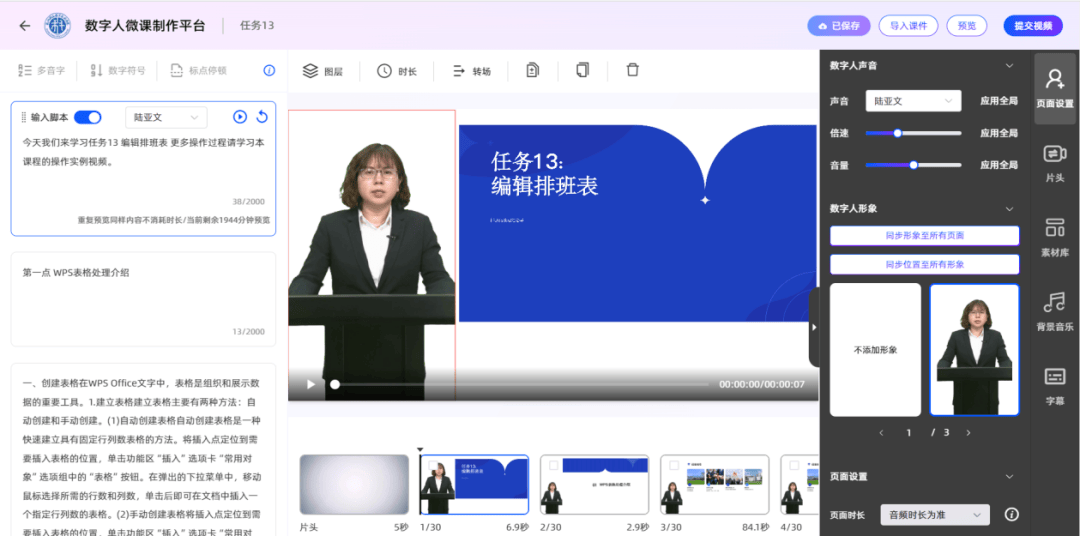This screenshot has height=536, width=1080.
Task: Play the script audio preview
Action: 240,117
